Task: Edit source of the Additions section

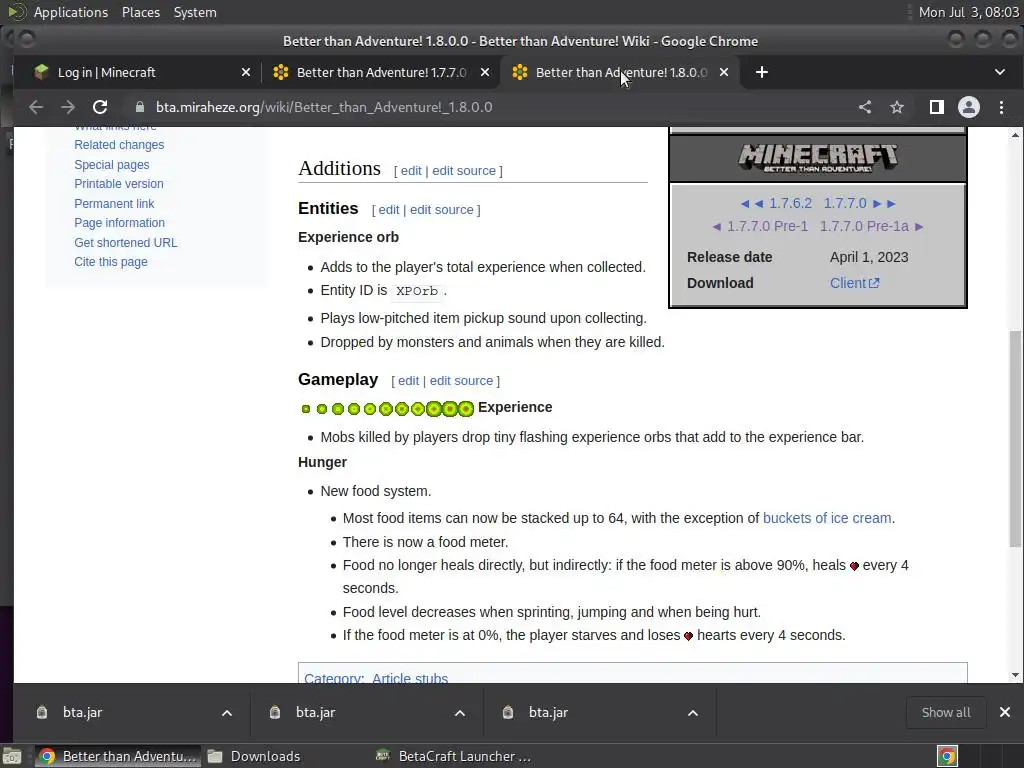Action: [464, 170]
